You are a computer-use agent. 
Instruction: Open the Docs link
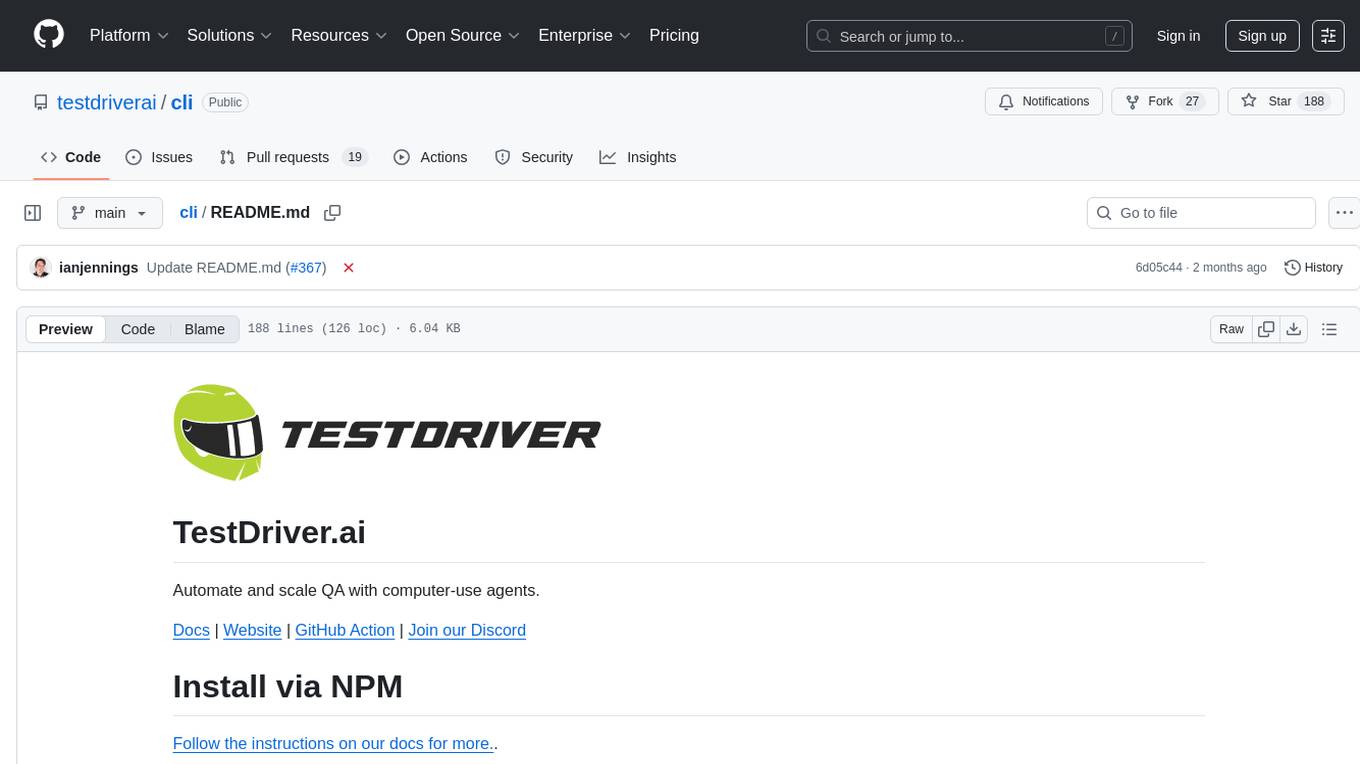[191, 630]
